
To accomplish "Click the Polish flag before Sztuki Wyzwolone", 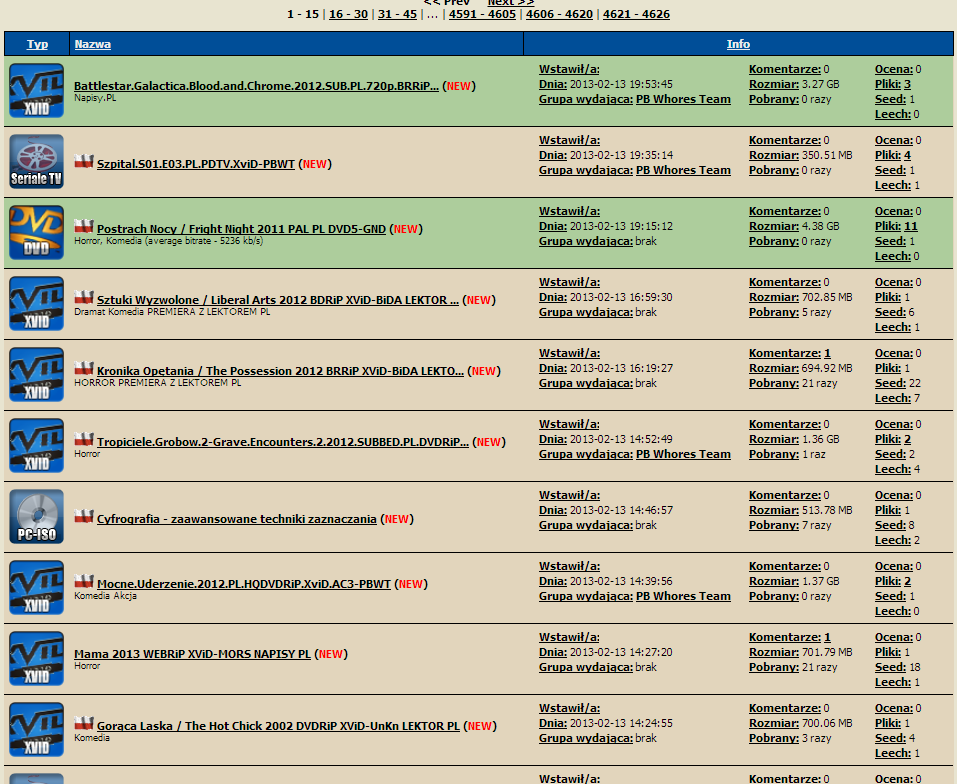I will pos(84,297).
